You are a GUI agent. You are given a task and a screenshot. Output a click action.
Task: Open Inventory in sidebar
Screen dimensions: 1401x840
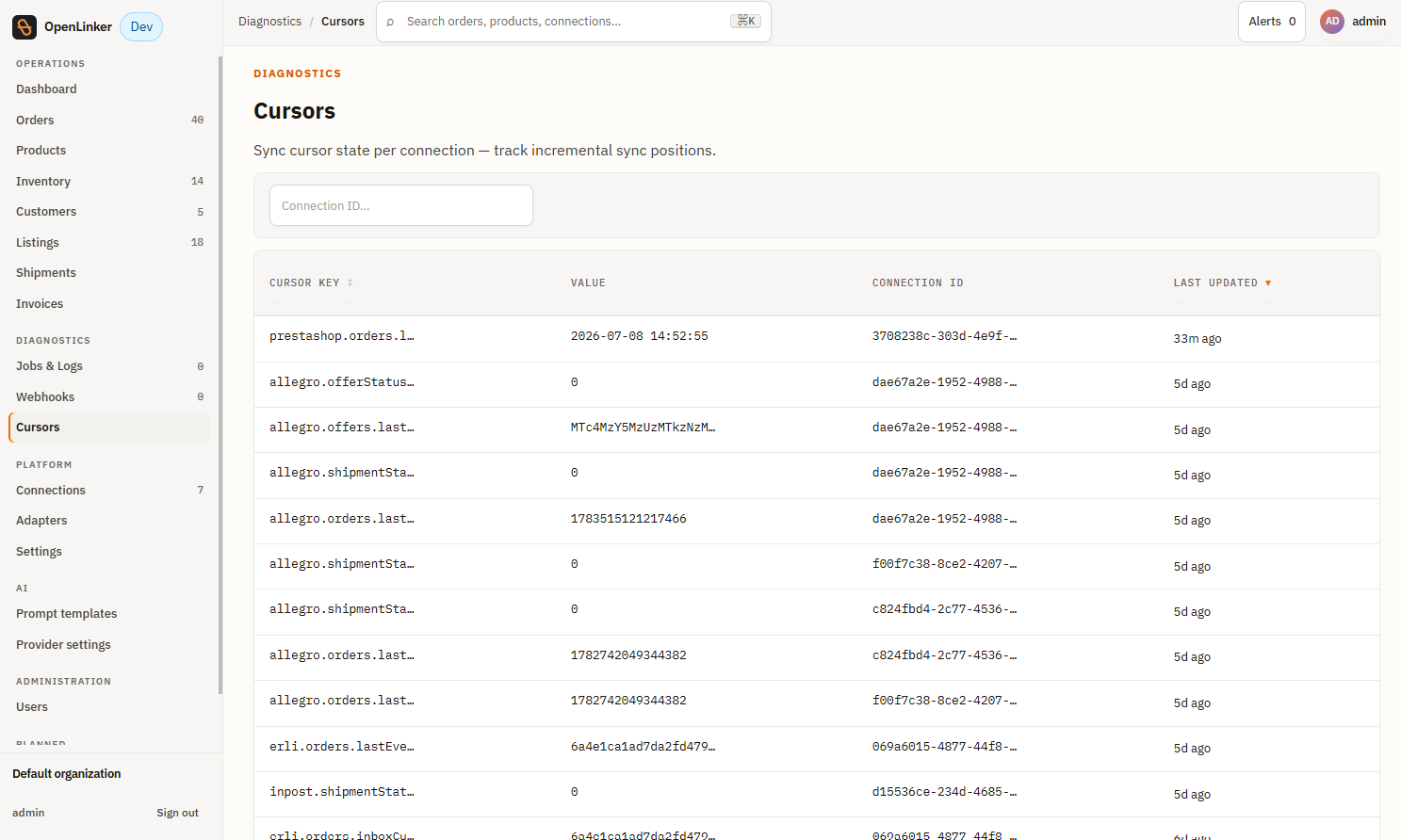[x=109, y=181]
